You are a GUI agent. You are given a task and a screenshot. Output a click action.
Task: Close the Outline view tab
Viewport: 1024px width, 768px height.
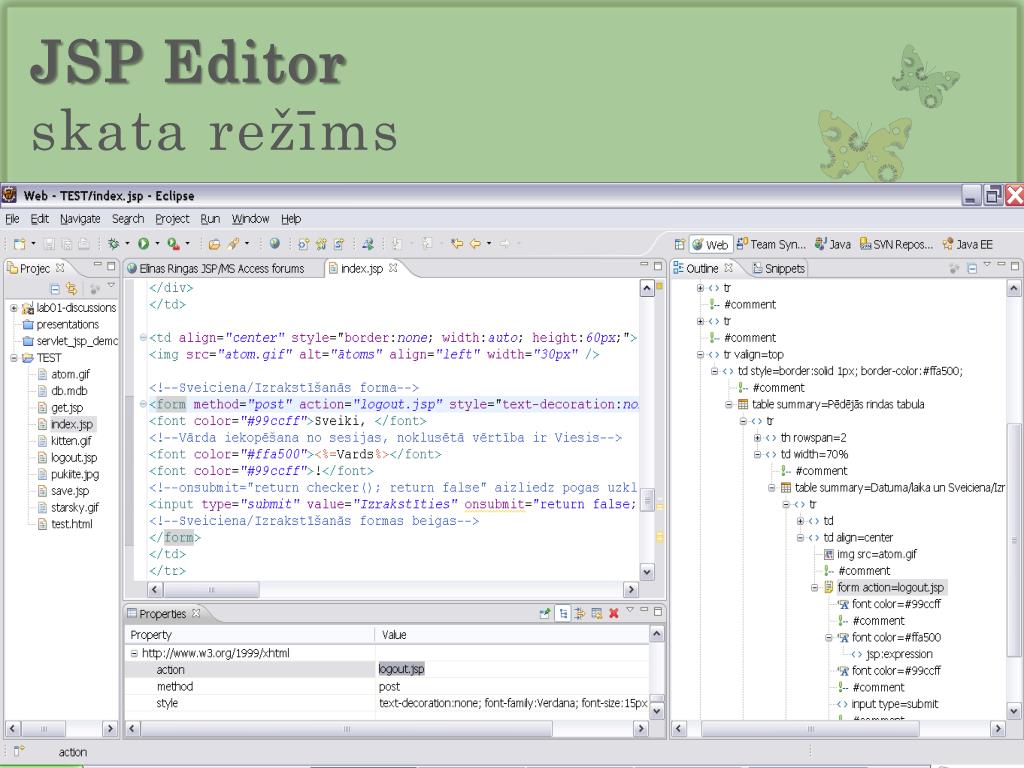point(728,268)
